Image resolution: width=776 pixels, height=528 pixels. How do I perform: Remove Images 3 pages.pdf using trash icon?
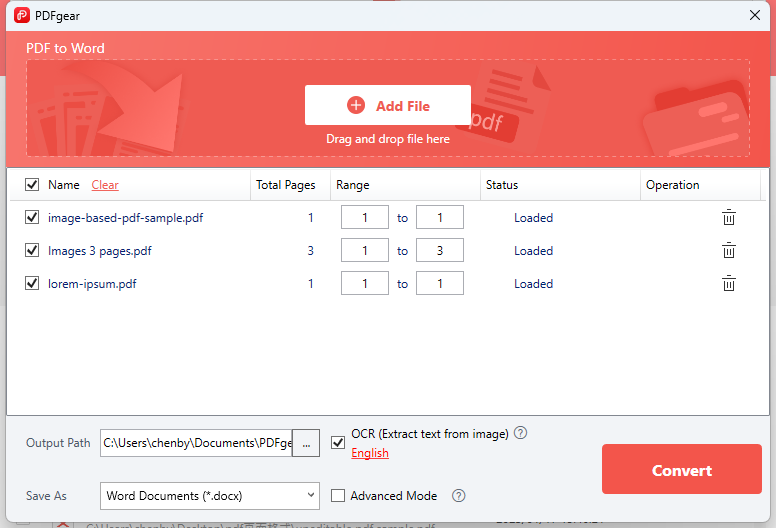click(x=728, y=250)
